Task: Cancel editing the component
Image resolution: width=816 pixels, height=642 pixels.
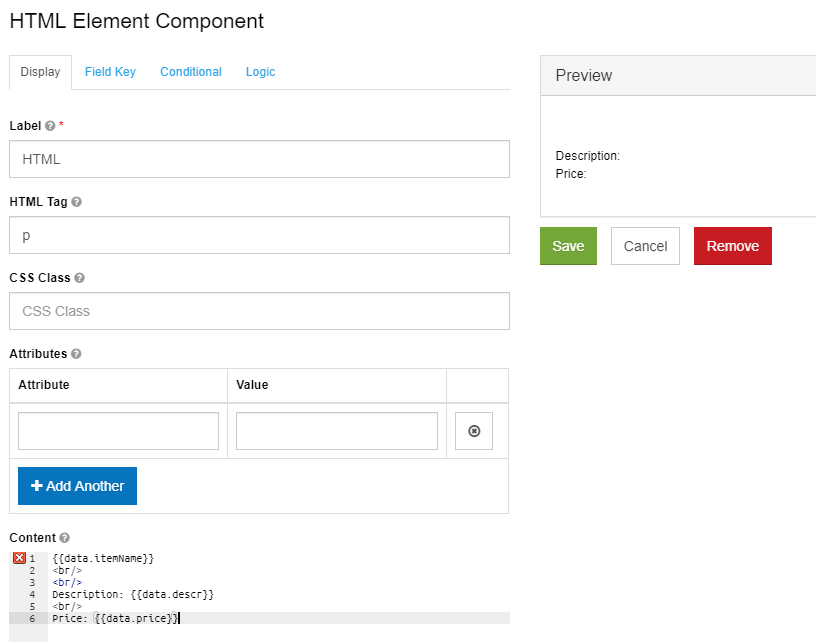Action: (645, 245)
